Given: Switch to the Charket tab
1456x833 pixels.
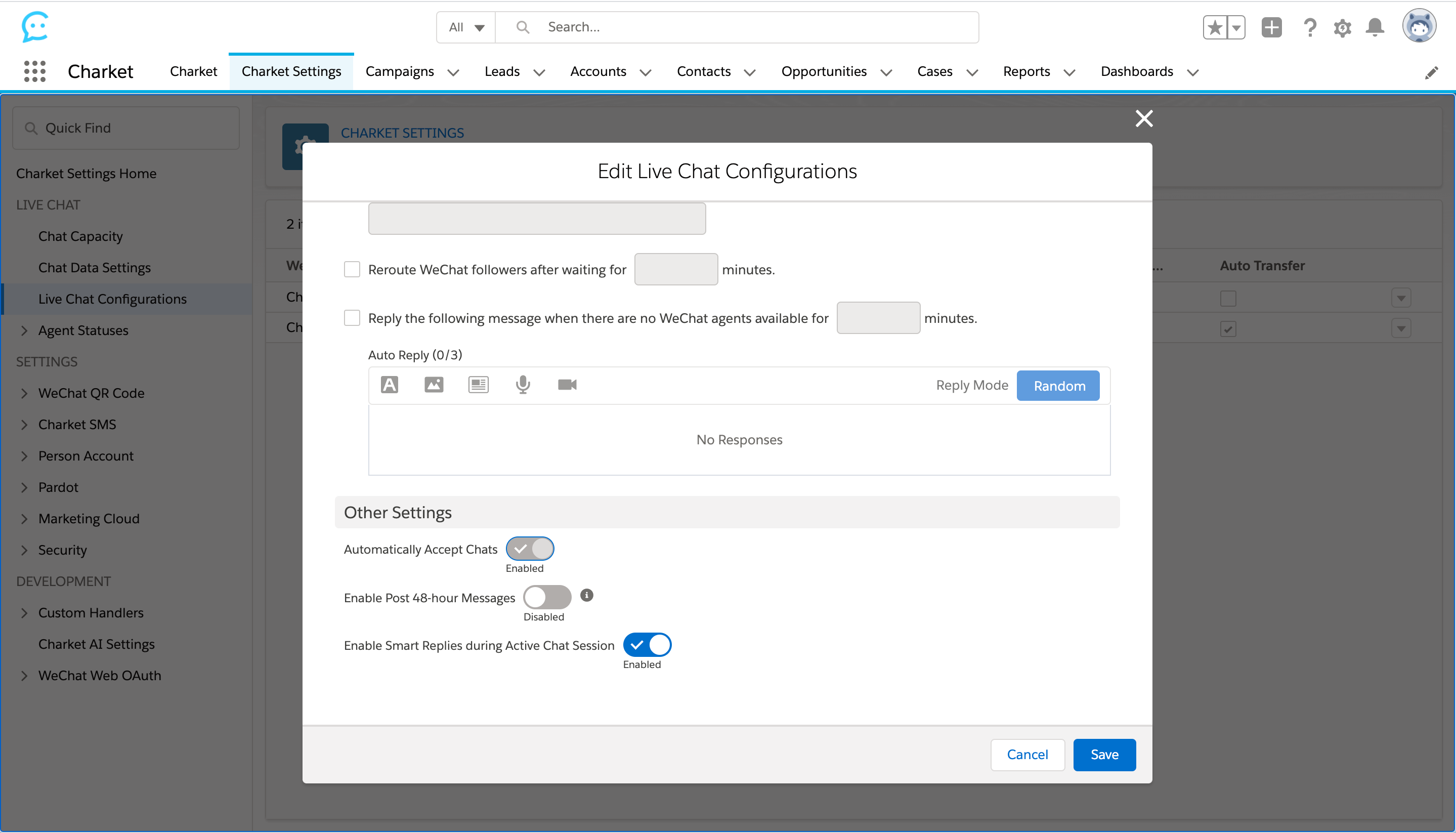Looking at the screenshot, I should 193,71.
